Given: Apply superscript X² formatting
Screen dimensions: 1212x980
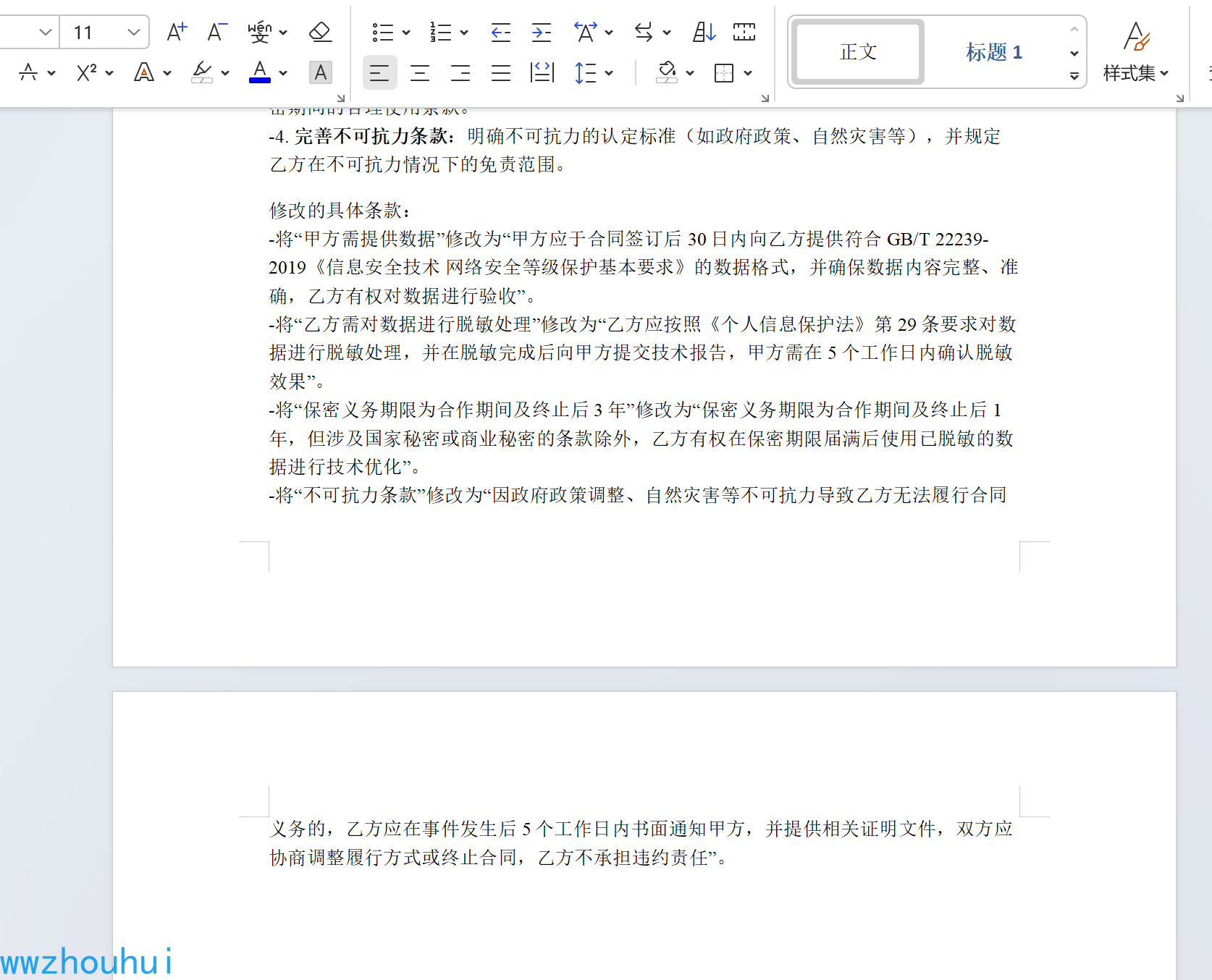Looking at the screenshot, I should (x=86, y=72).
